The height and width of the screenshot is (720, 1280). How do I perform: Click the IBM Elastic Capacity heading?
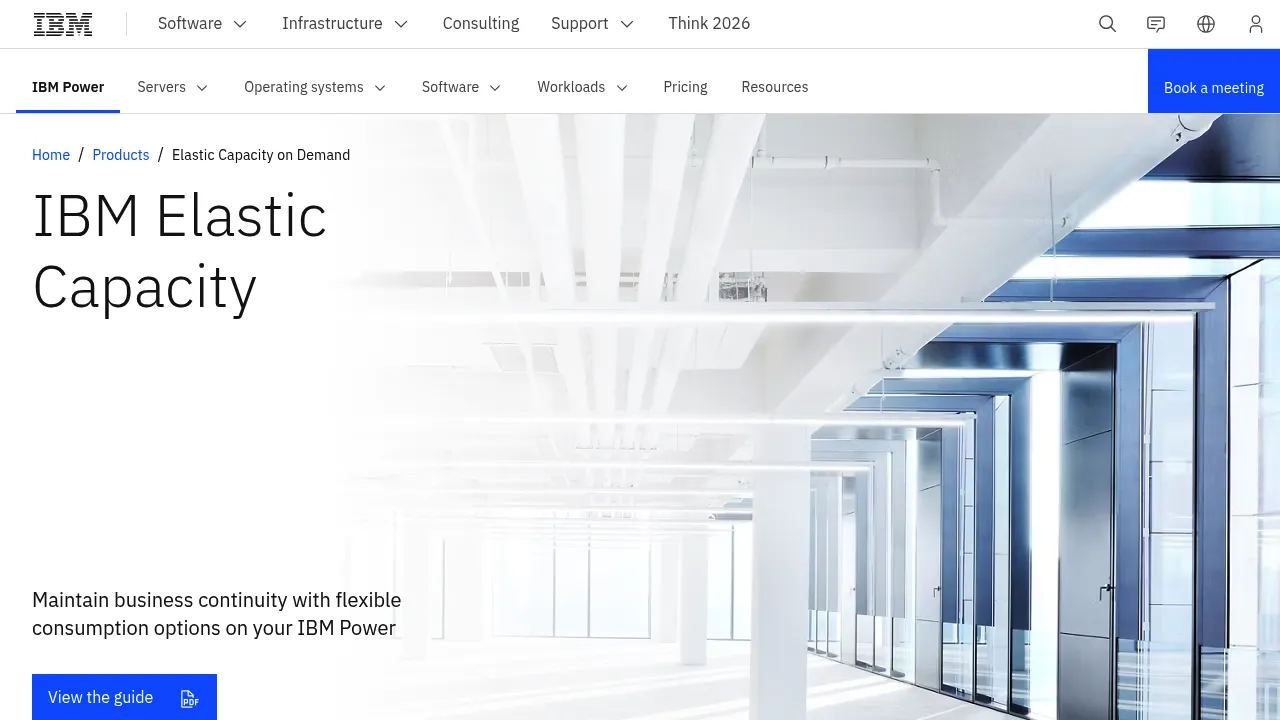tap(180, 251)
